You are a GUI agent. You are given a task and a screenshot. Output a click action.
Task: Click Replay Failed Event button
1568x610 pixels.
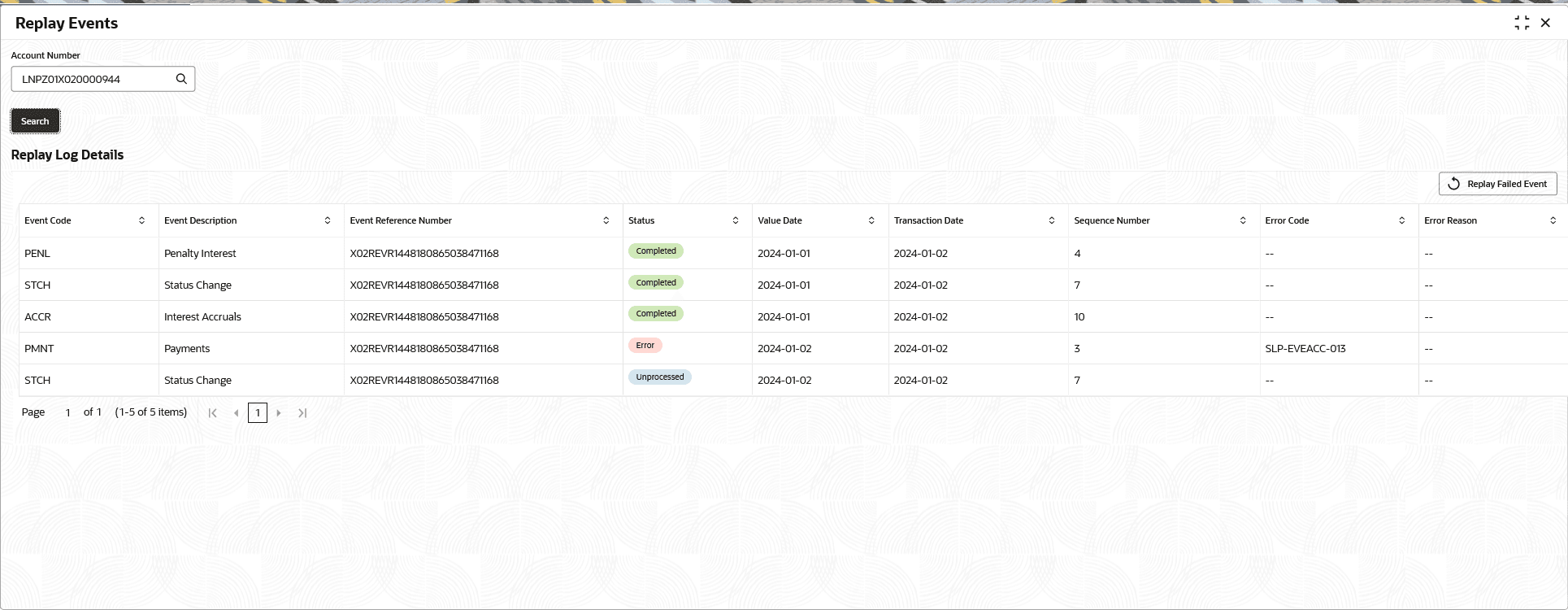pos(1497,184)
